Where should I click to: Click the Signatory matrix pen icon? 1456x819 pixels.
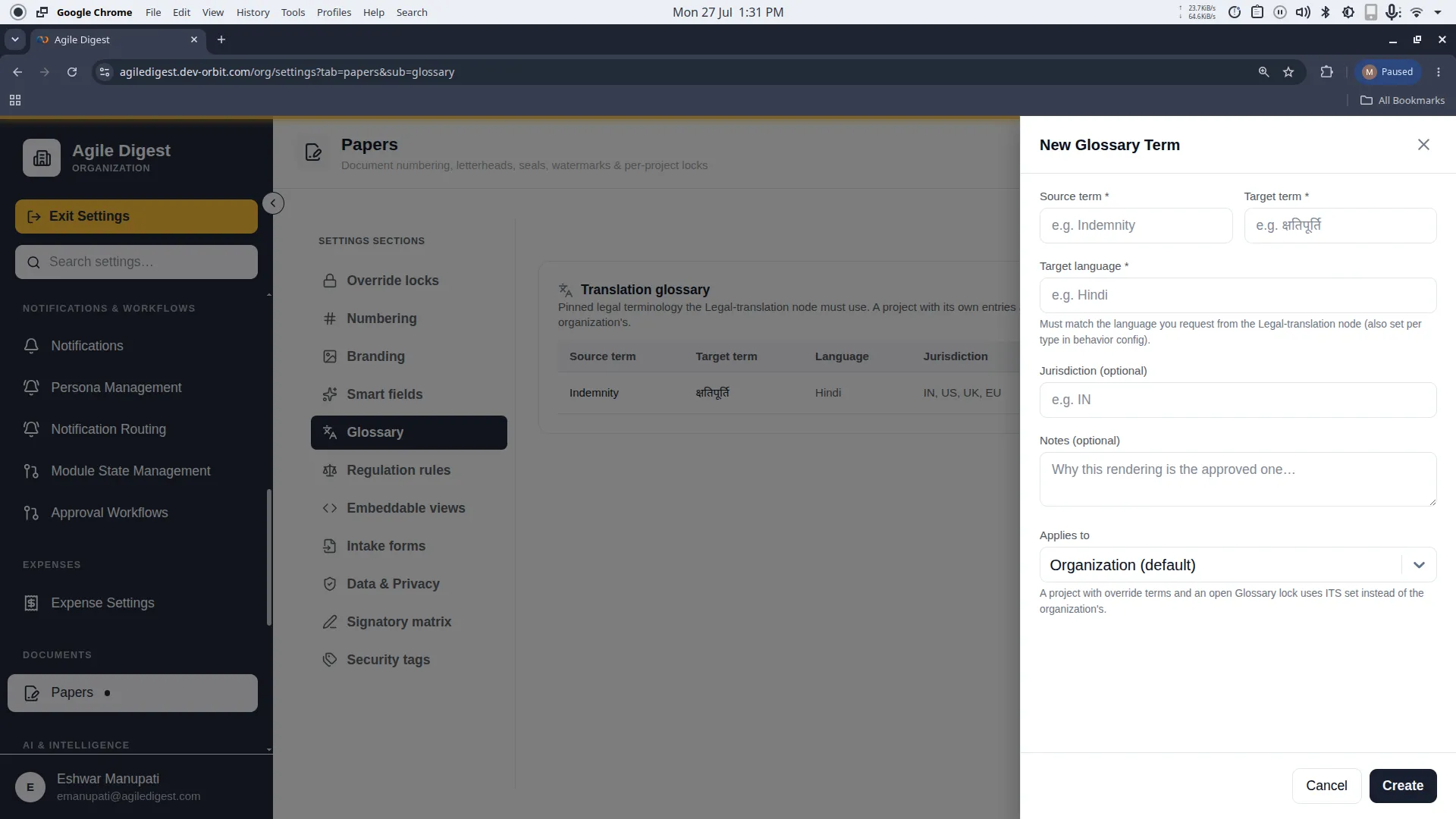(x=330, y=622)
